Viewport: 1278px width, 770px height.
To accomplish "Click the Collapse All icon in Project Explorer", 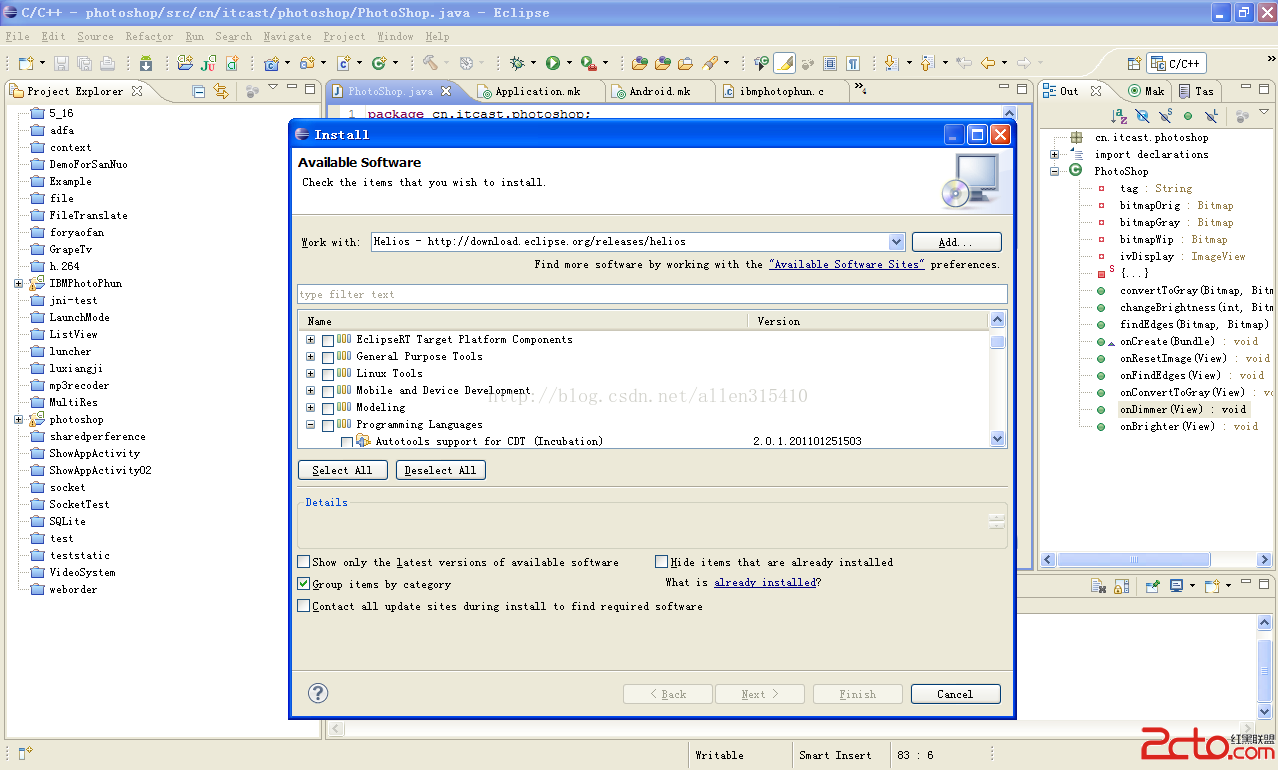I will (x=199, y=91).
